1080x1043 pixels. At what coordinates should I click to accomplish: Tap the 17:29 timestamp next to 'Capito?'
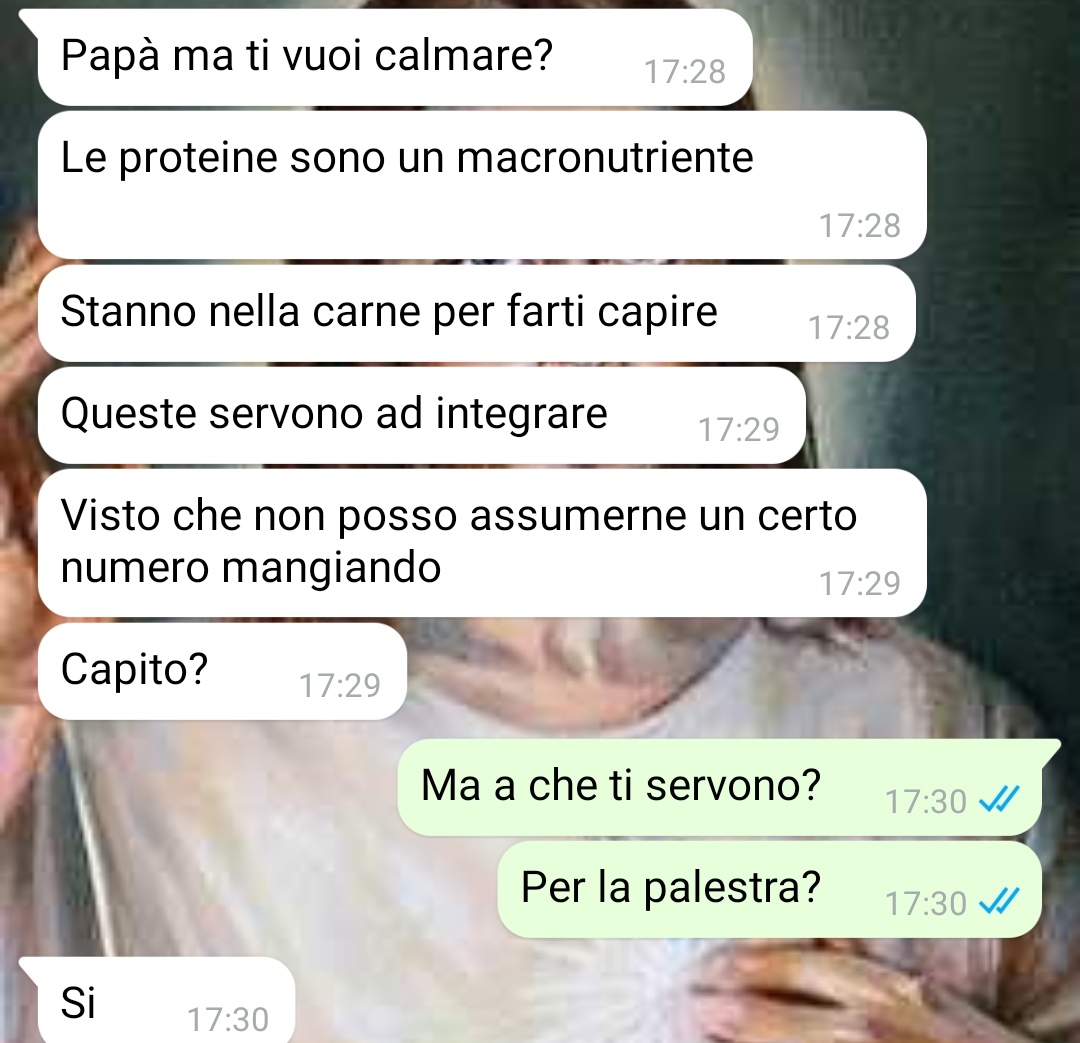(340, 686)
